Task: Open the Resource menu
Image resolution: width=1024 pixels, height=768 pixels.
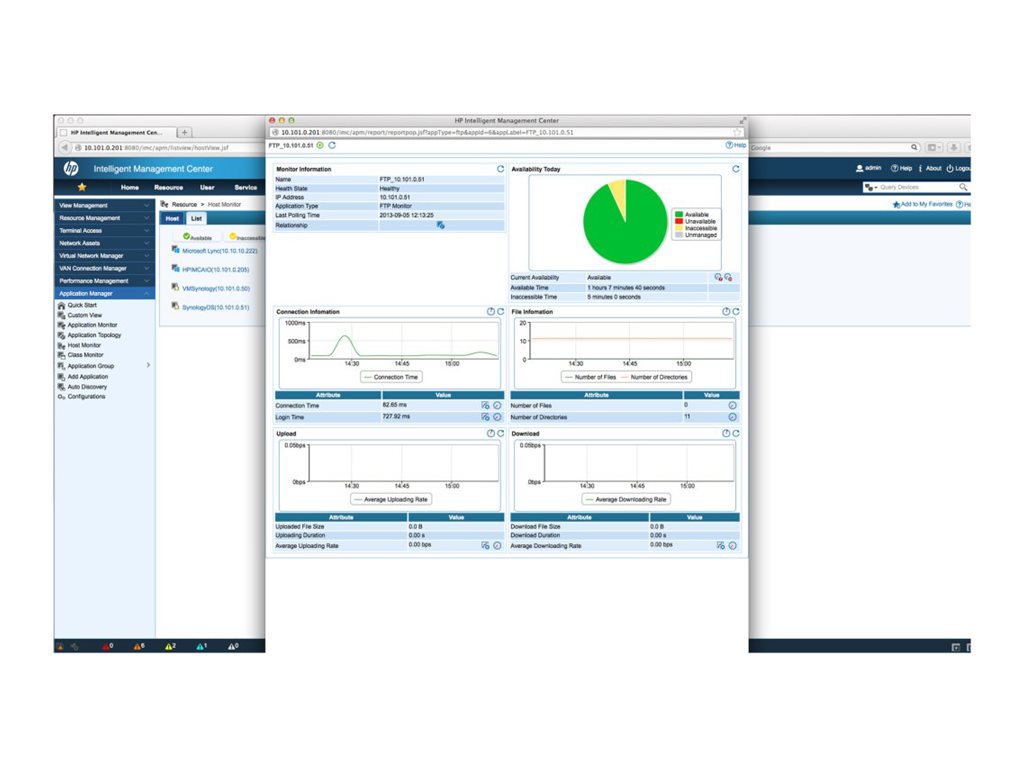Action: click(x=168, y=187)
